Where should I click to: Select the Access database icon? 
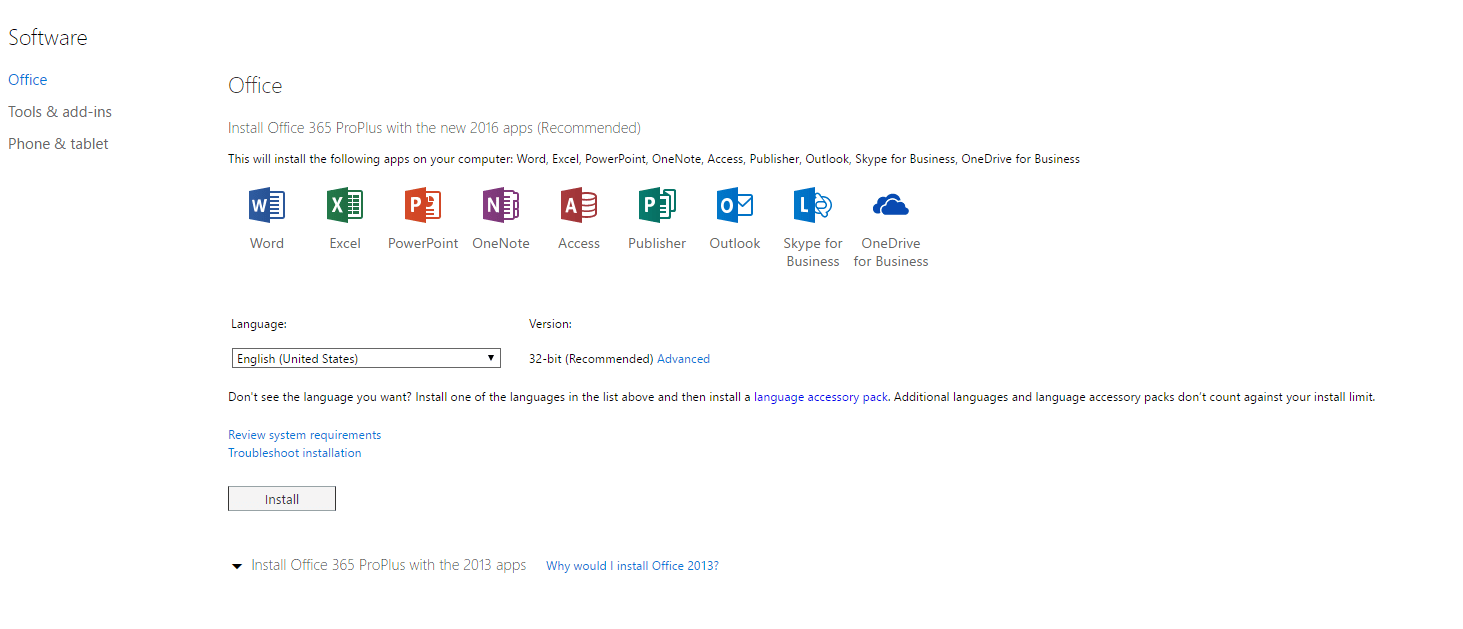click(578, 204)
